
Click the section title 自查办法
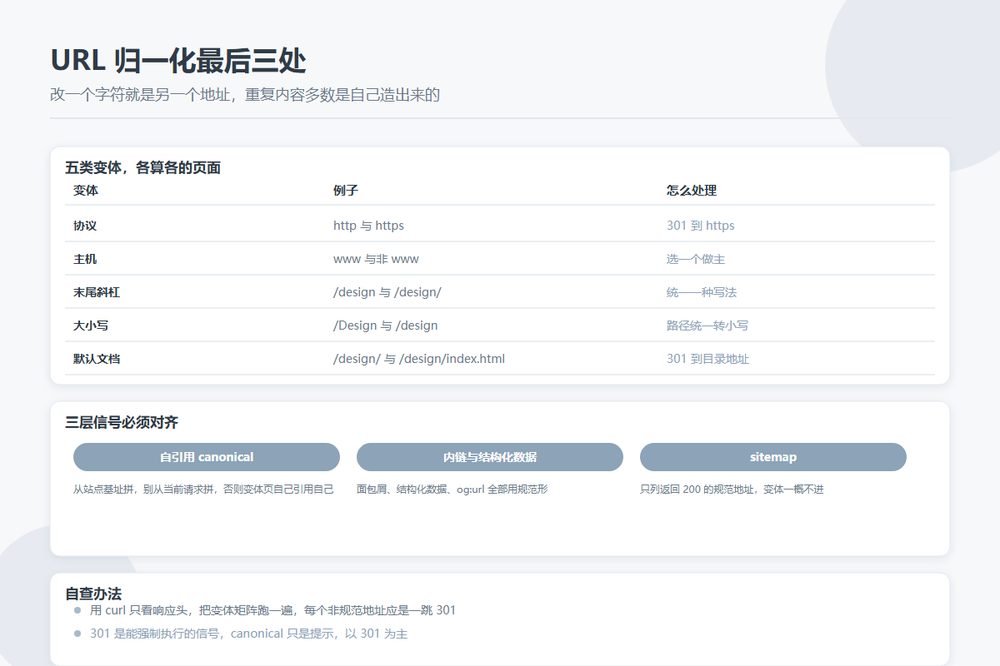[x=93, y=593]
